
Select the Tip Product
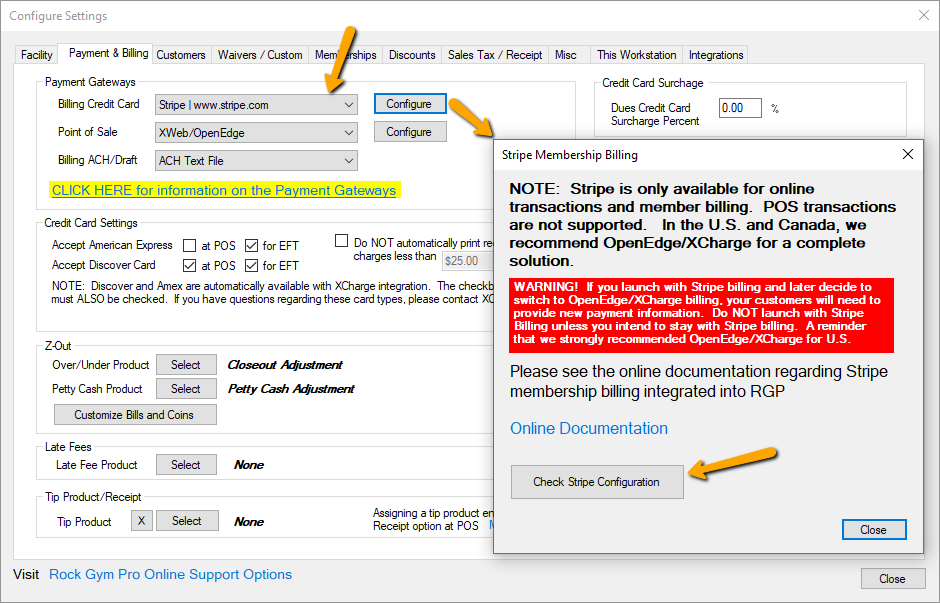(x=187, y=521)
